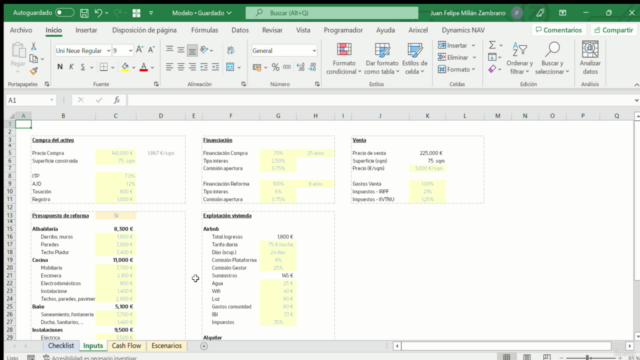Open the Datos ribbon tab
This screenshot has height=360, width=640.
(240, 30)
